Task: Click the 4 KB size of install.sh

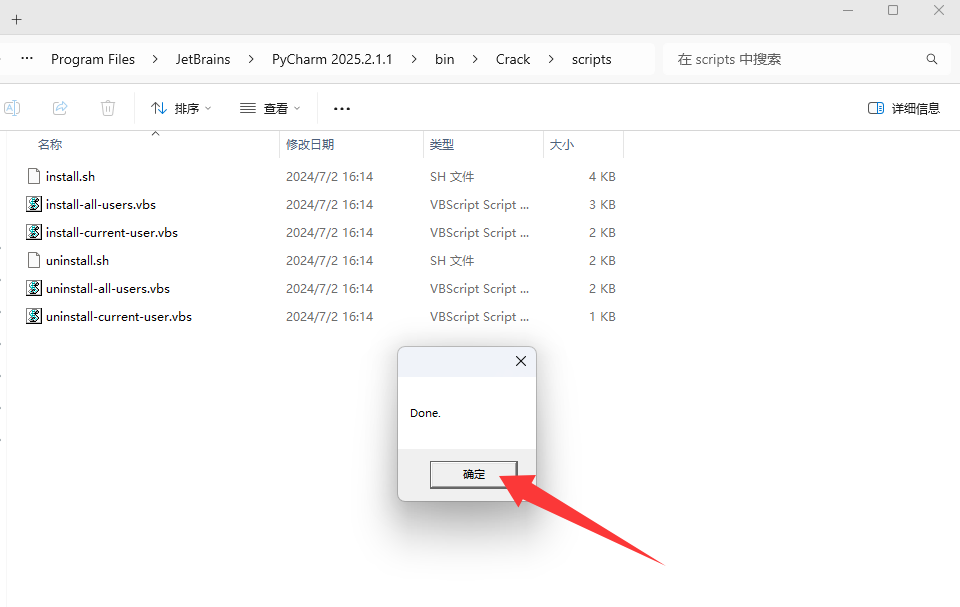Action: tap(602, 176)
